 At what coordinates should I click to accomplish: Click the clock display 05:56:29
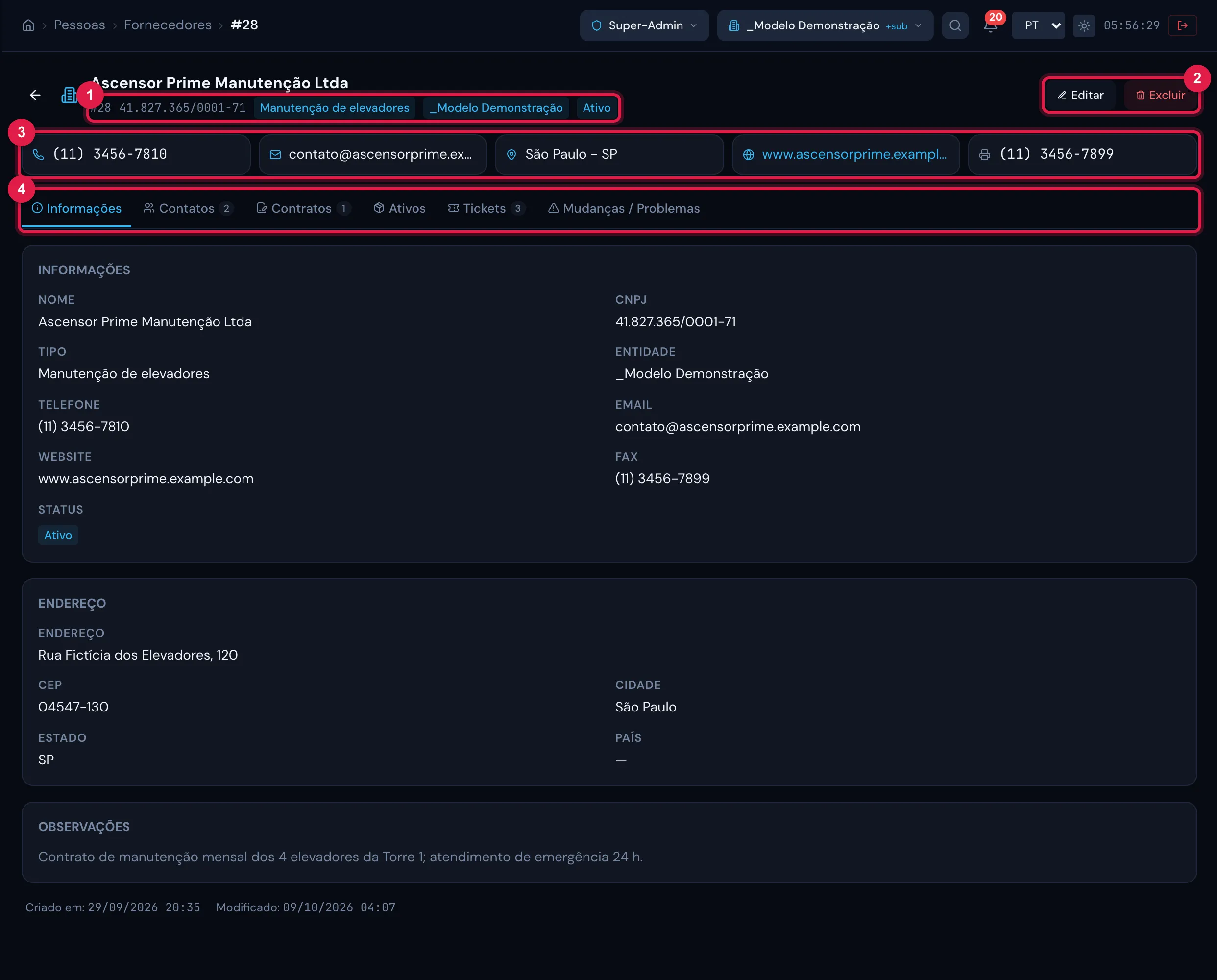(1131, 25)
